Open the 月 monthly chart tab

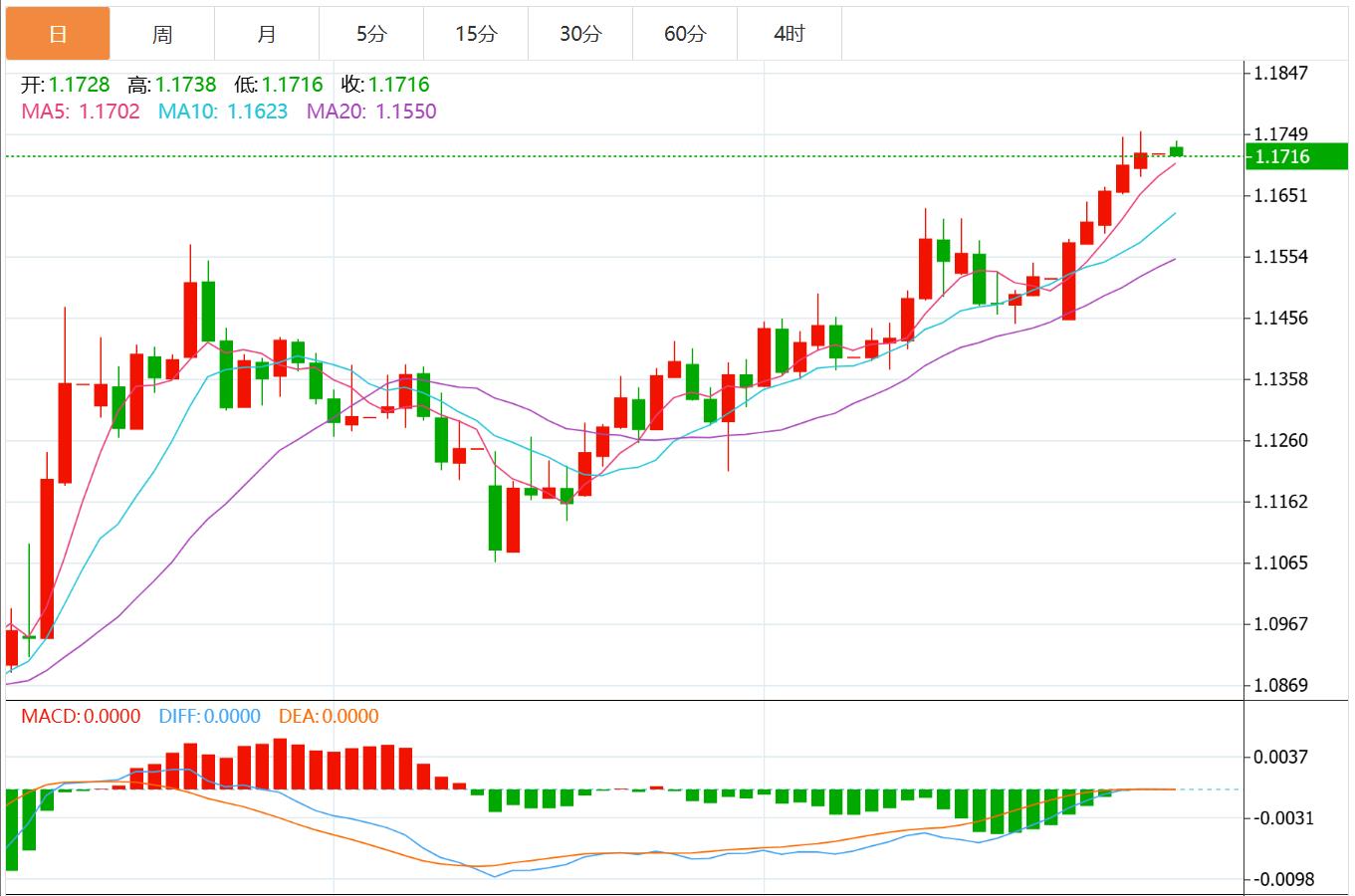coord(267,35)
